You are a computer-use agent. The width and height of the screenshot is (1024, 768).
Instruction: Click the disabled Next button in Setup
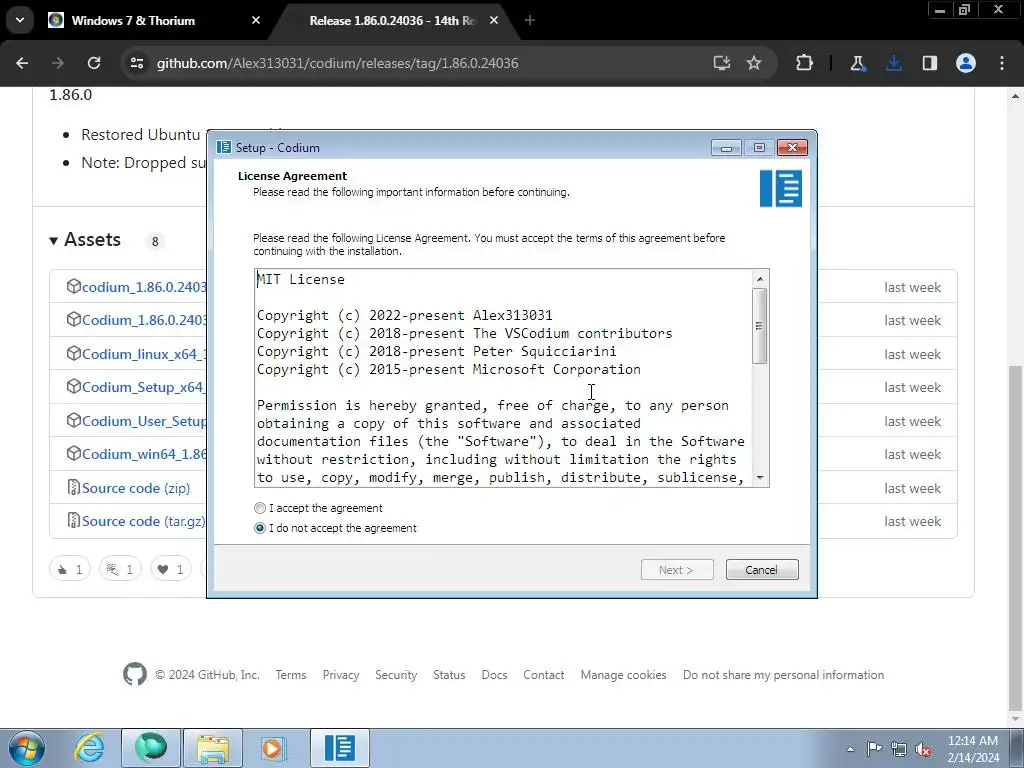coord(677,569)
